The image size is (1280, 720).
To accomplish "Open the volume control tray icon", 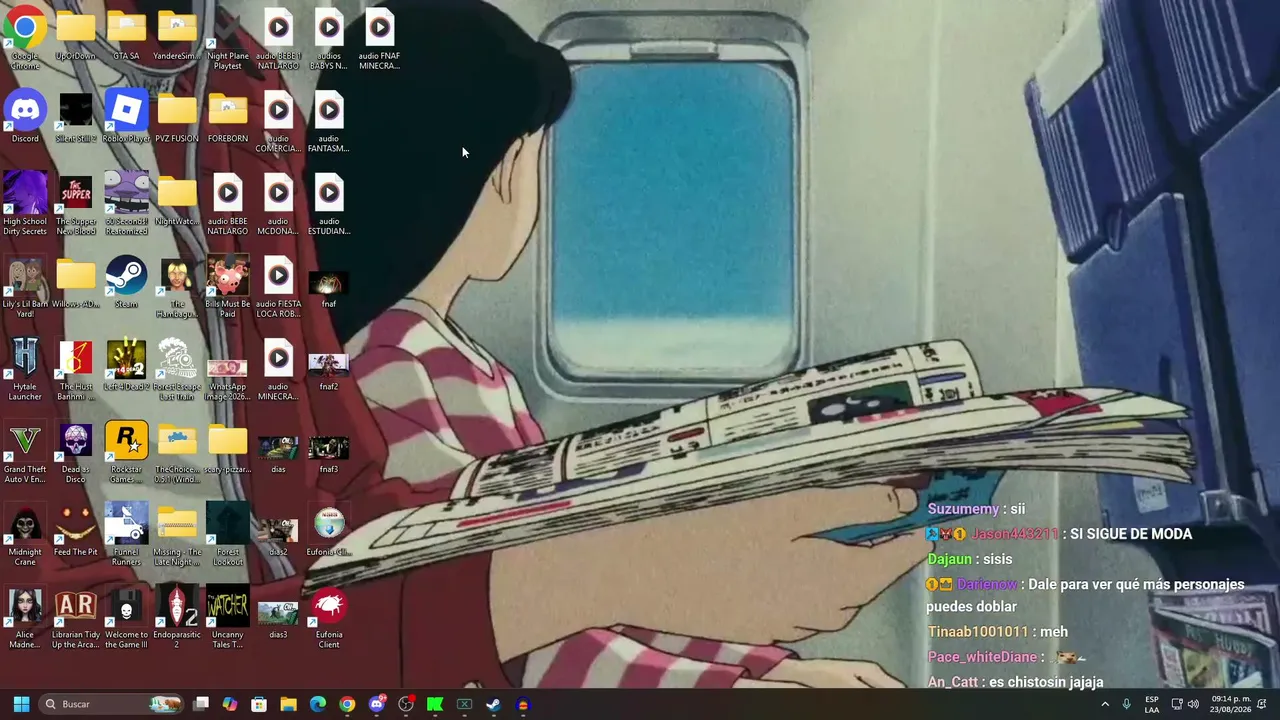I will (x=1193, y=704).
